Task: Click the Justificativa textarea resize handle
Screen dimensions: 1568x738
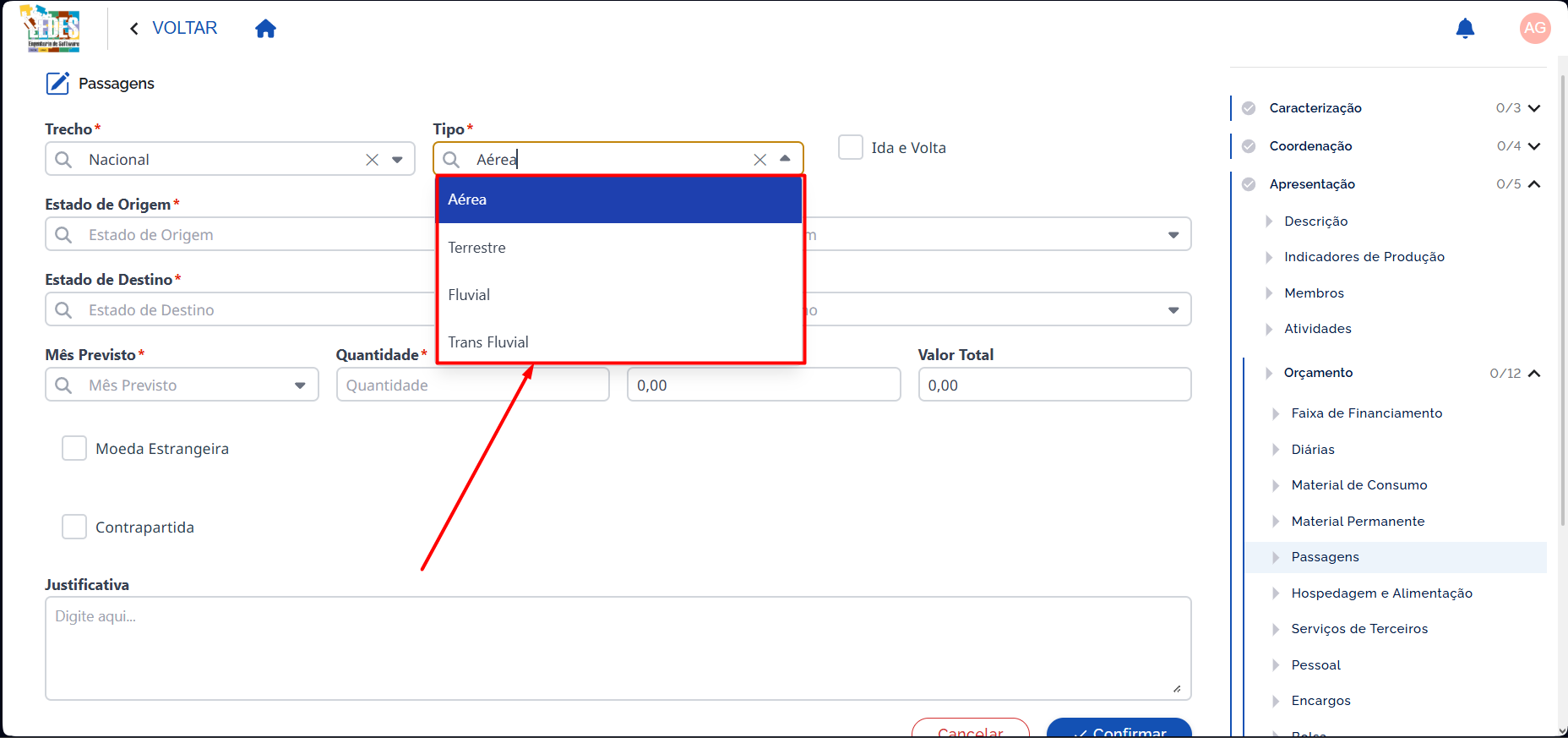Action: click(1177, 689)
